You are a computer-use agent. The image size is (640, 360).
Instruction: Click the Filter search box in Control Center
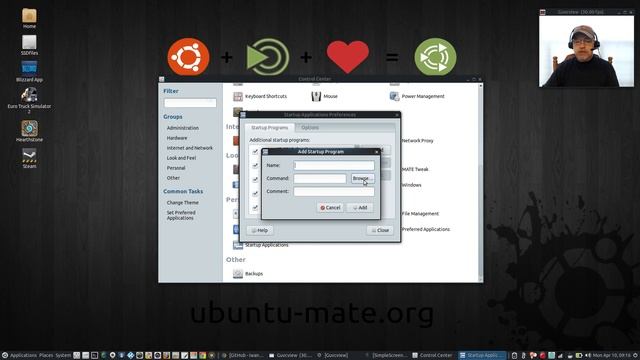click(x=190, y=103)
